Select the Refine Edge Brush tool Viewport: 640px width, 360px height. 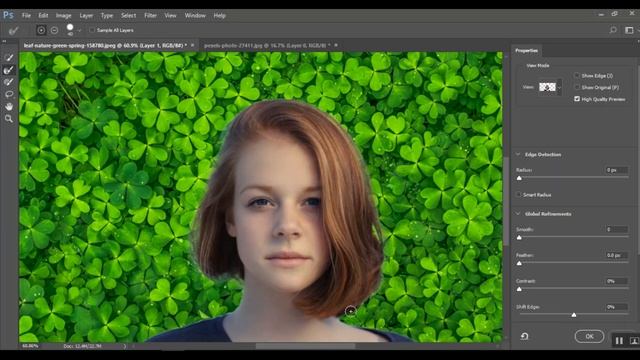pos(9,70)
